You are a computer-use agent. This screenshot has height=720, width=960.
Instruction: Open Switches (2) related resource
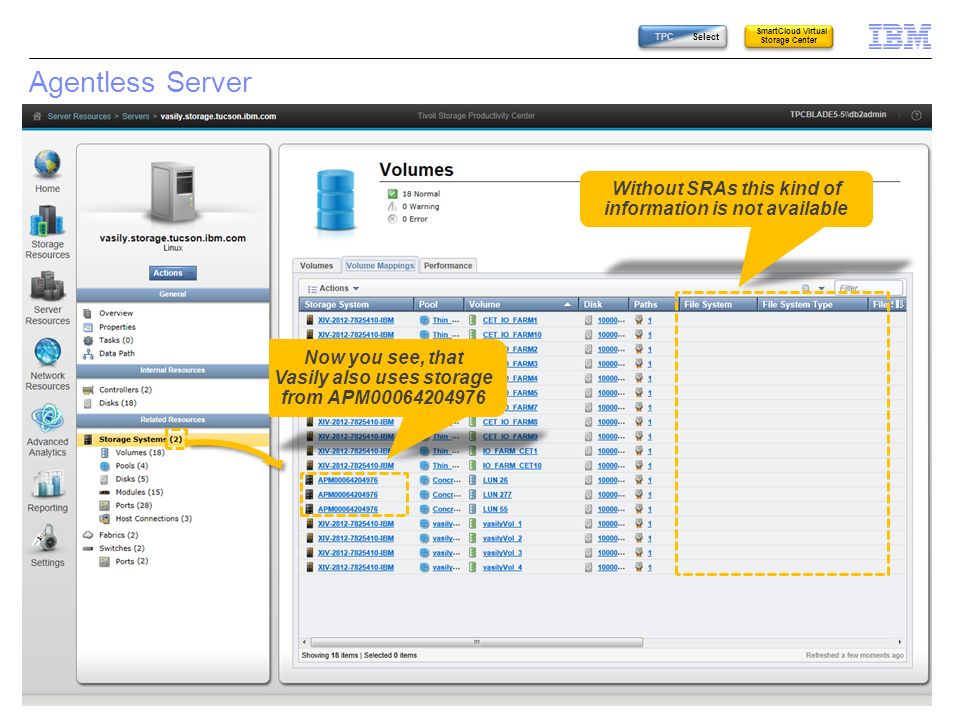tap(121, 549)
